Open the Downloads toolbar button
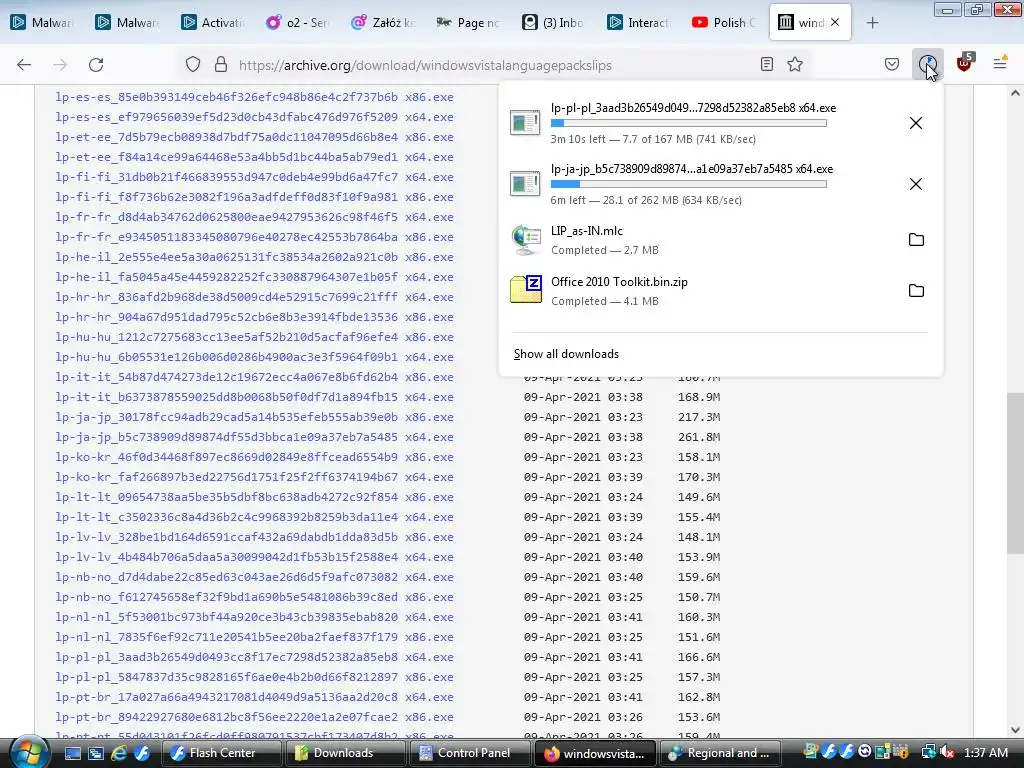Viewport: 1024px width, 768px height. (927, 64)
